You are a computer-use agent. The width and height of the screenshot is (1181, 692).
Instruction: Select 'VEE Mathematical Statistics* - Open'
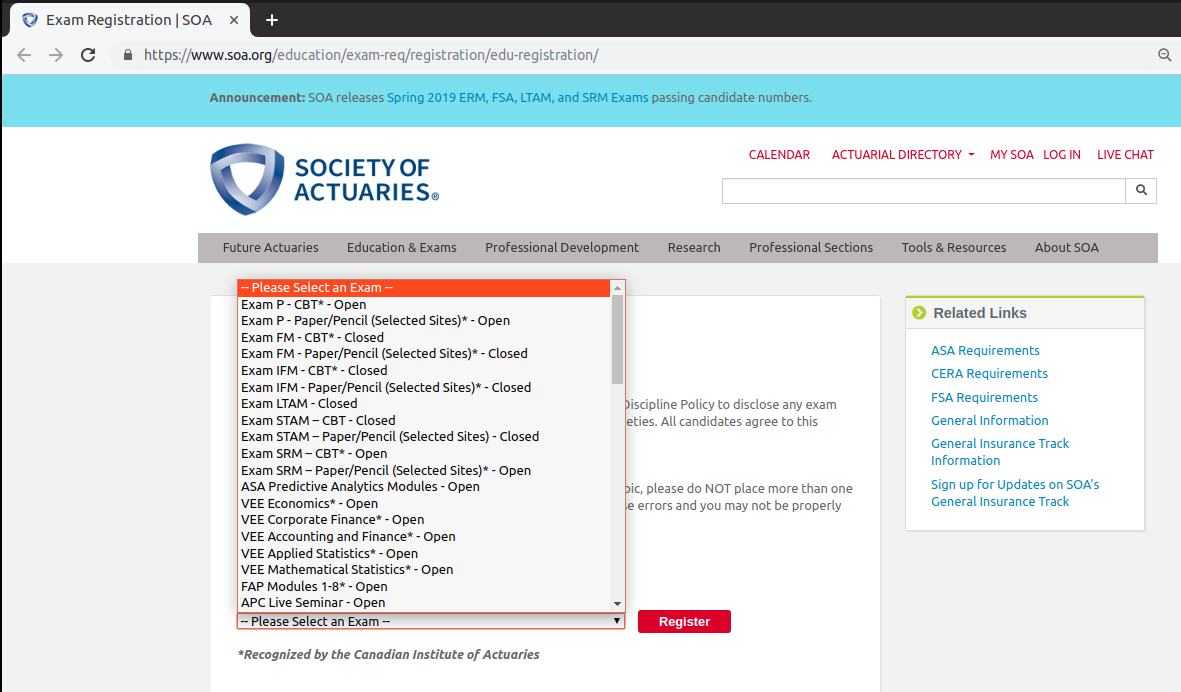(424, 569)
